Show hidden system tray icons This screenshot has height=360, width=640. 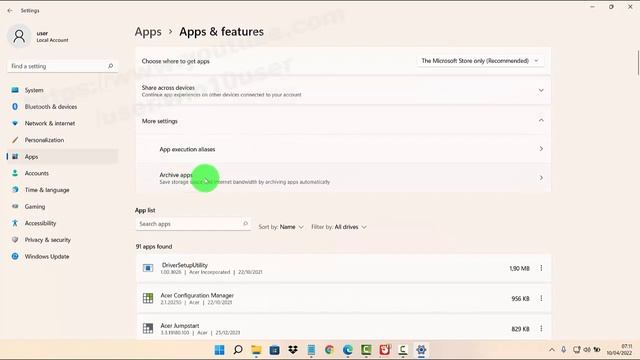pyautogui.click(x=552, y=350)
